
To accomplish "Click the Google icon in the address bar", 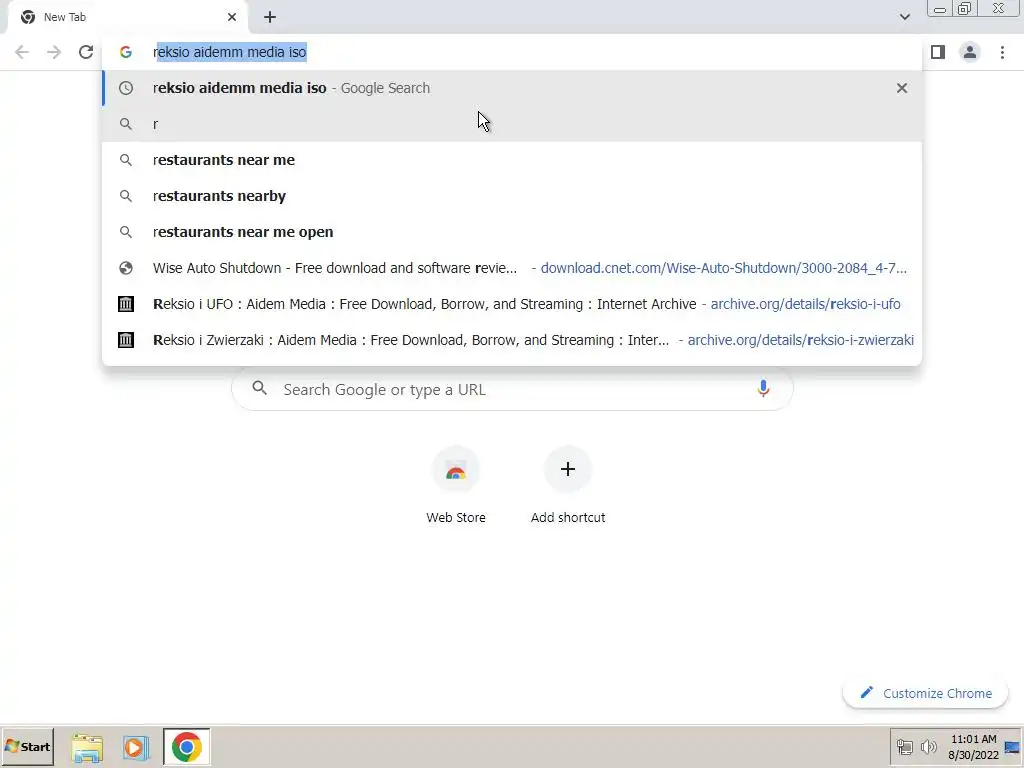I will click(125, 52).
